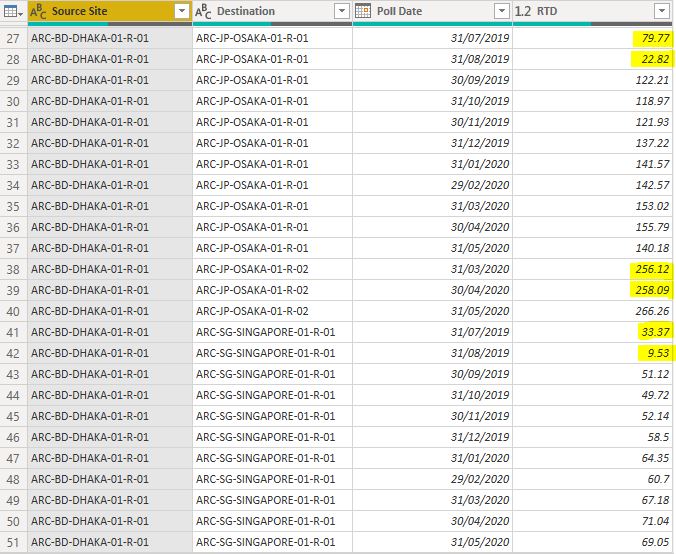Open the Poll Date column filter dropdown
This screenshot has width=676, height=554.
click(x=501, y=11)
